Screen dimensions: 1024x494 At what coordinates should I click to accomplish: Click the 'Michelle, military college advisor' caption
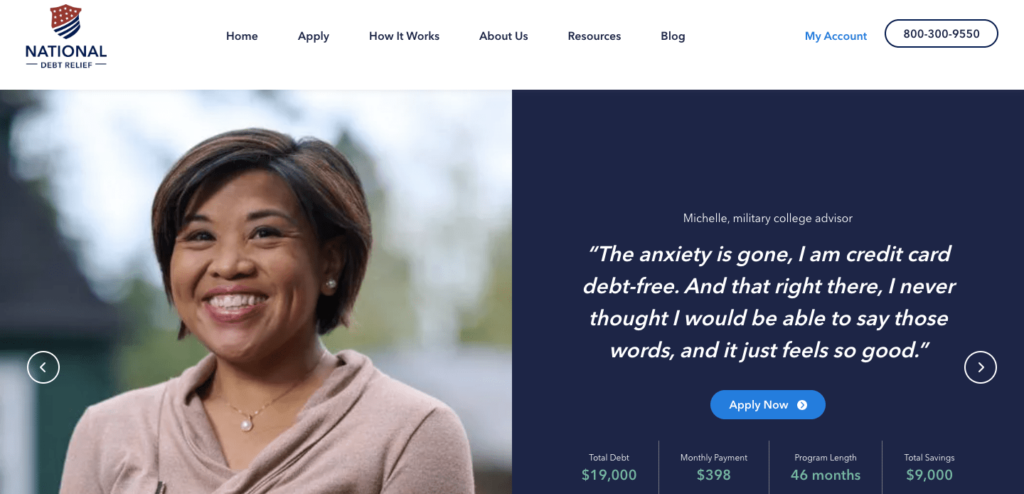(x=768, y=218)
